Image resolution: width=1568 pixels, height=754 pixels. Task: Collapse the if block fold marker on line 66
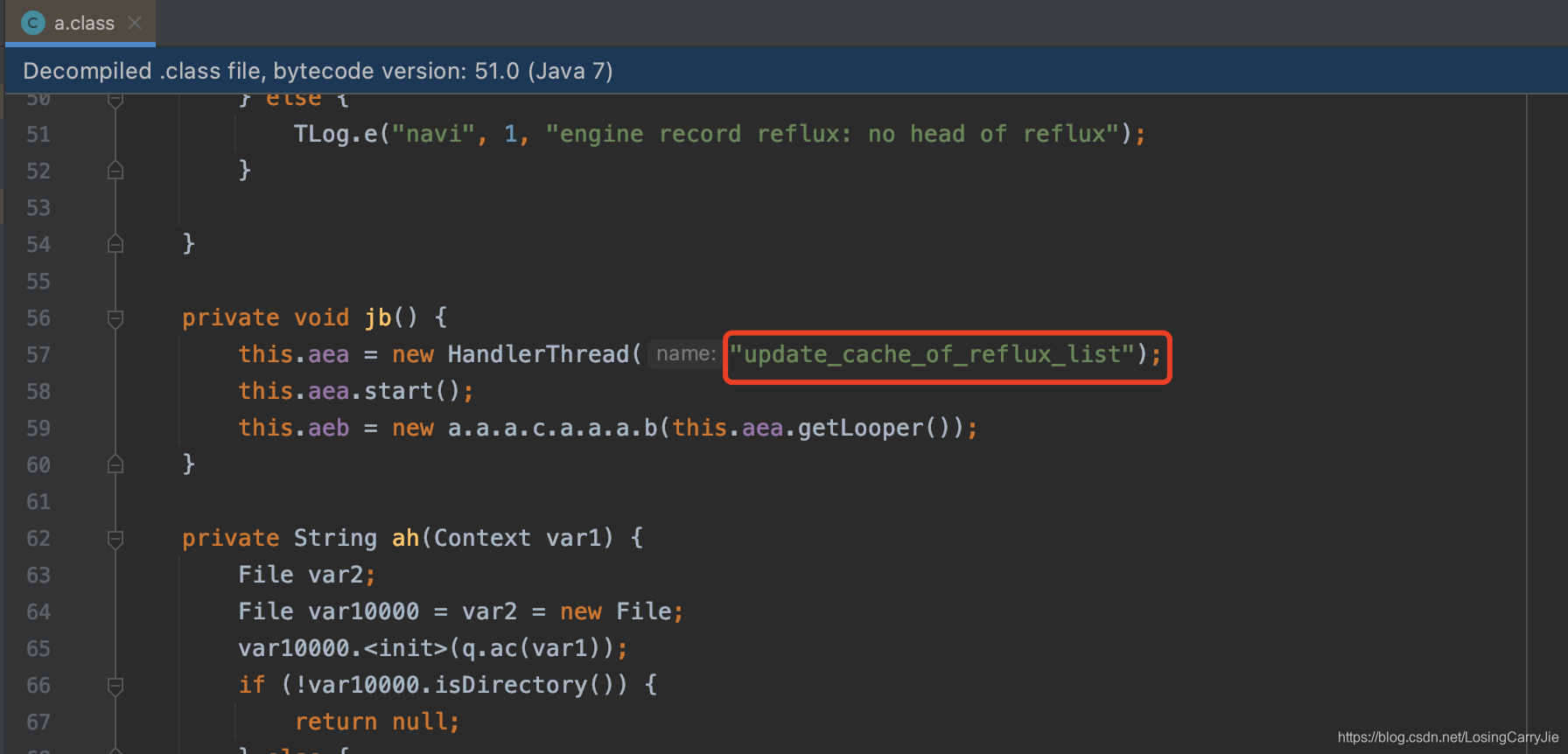coord(115,685)
